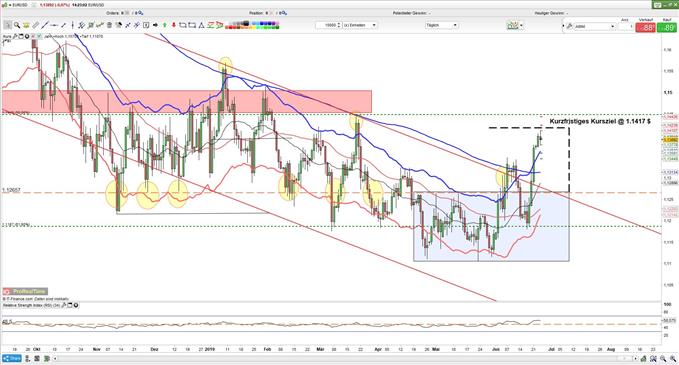Open the Täglich timeframe dropdown
This screenshot has width=679, height=365.
[441, 25]
